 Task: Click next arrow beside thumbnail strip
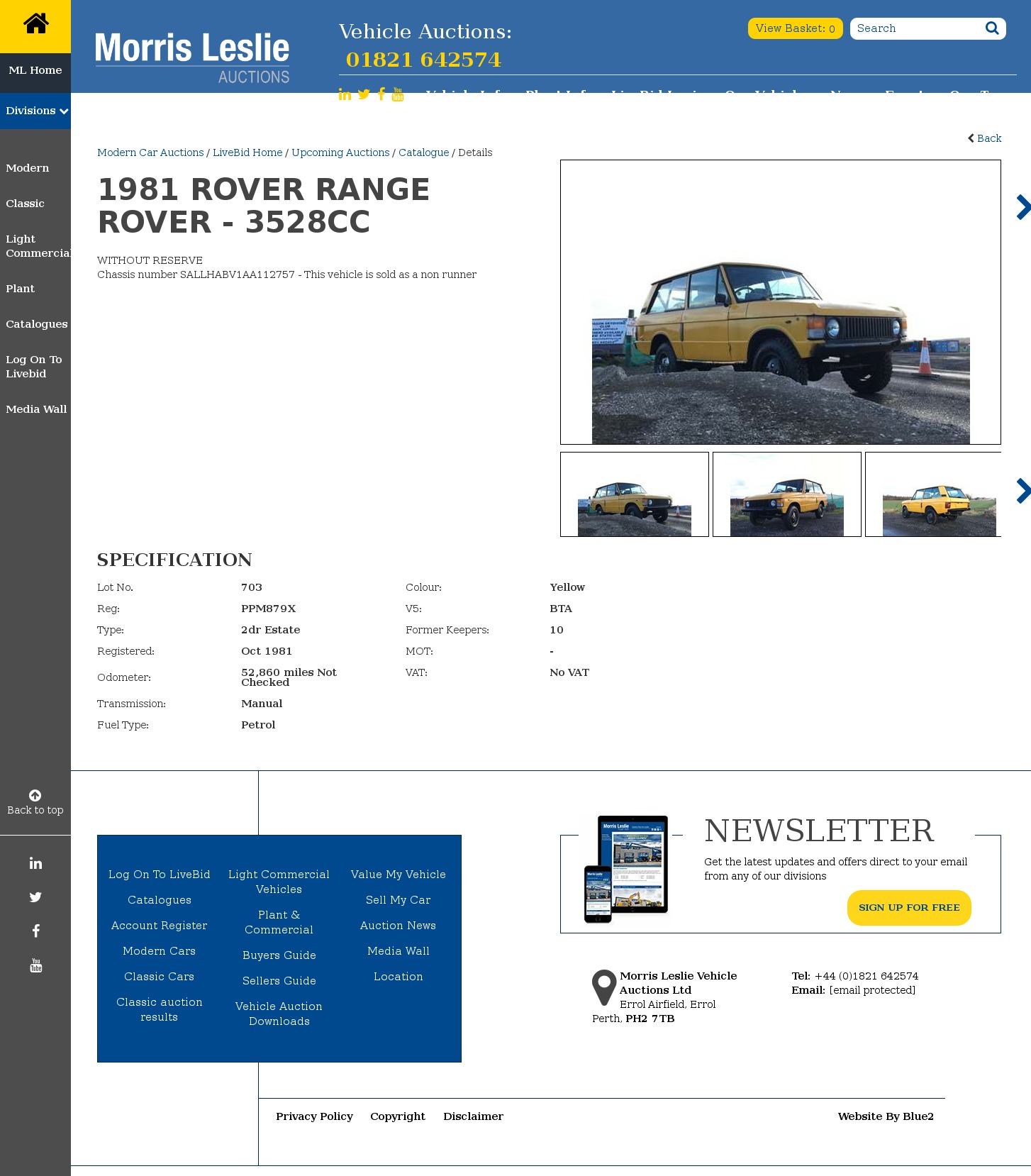(x=1023, y=491)
